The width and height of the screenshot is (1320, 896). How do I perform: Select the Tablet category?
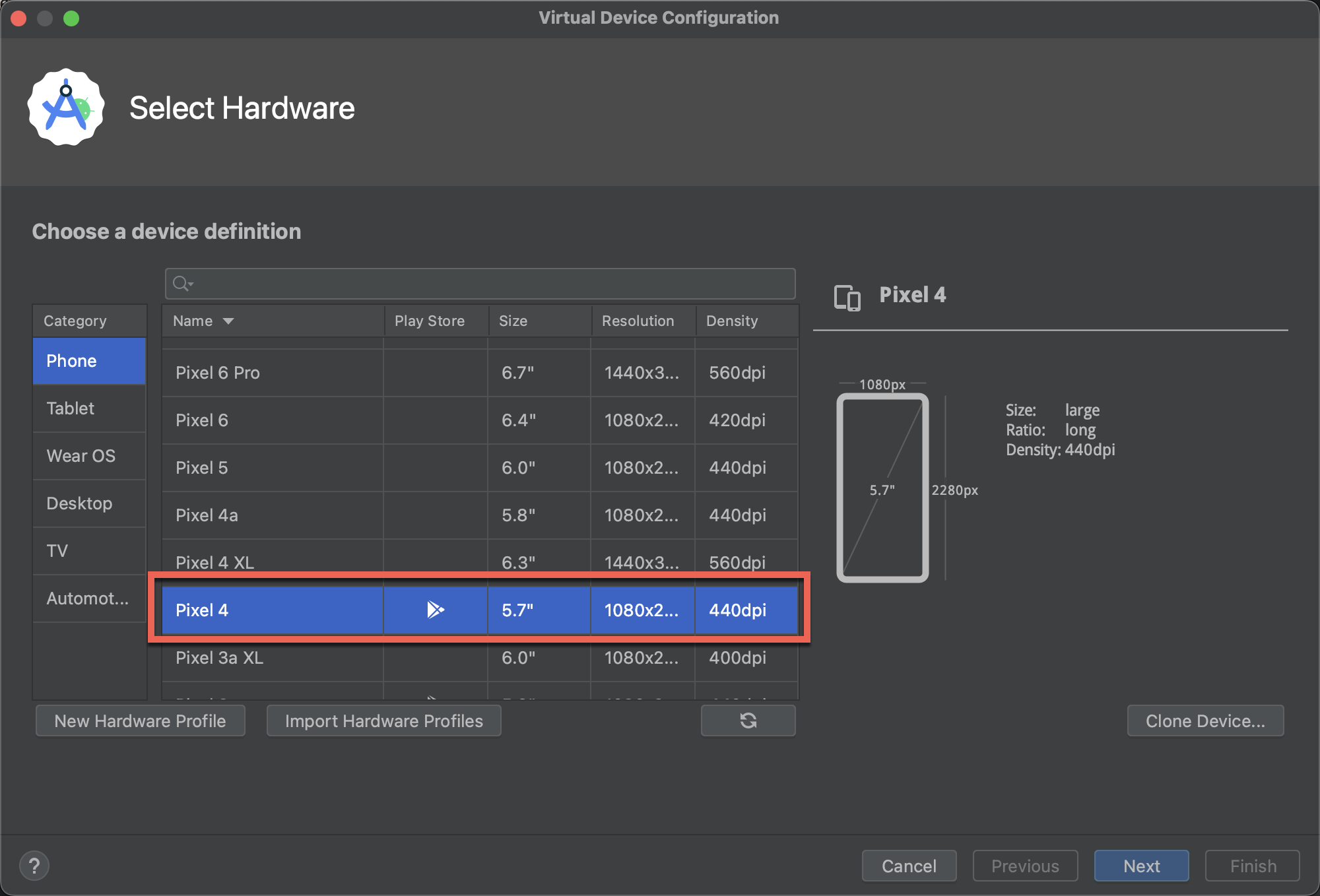coord(71,408)
